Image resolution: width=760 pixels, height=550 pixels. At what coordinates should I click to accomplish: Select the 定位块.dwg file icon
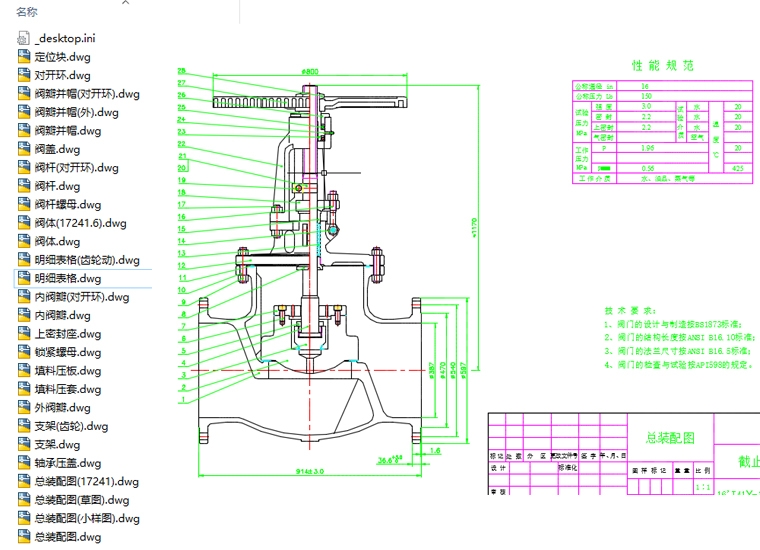[x=24, y=57]
